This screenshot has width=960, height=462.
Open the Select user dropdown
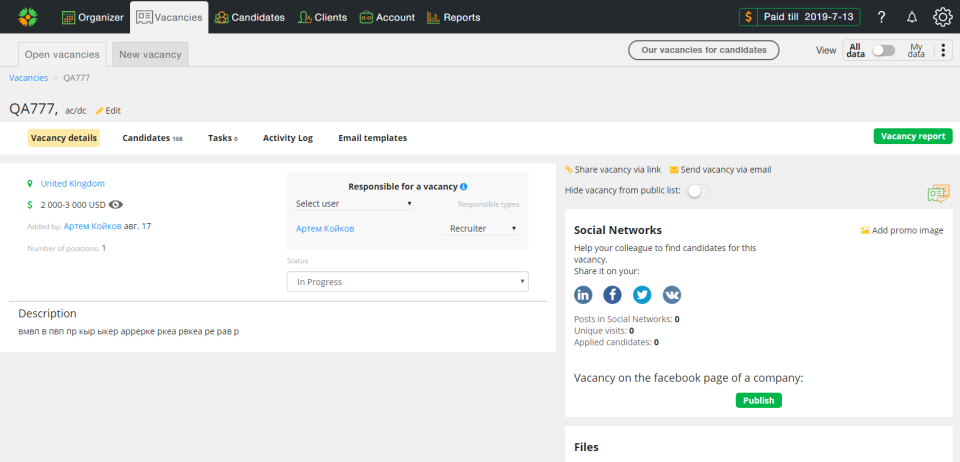coord(354,204)
